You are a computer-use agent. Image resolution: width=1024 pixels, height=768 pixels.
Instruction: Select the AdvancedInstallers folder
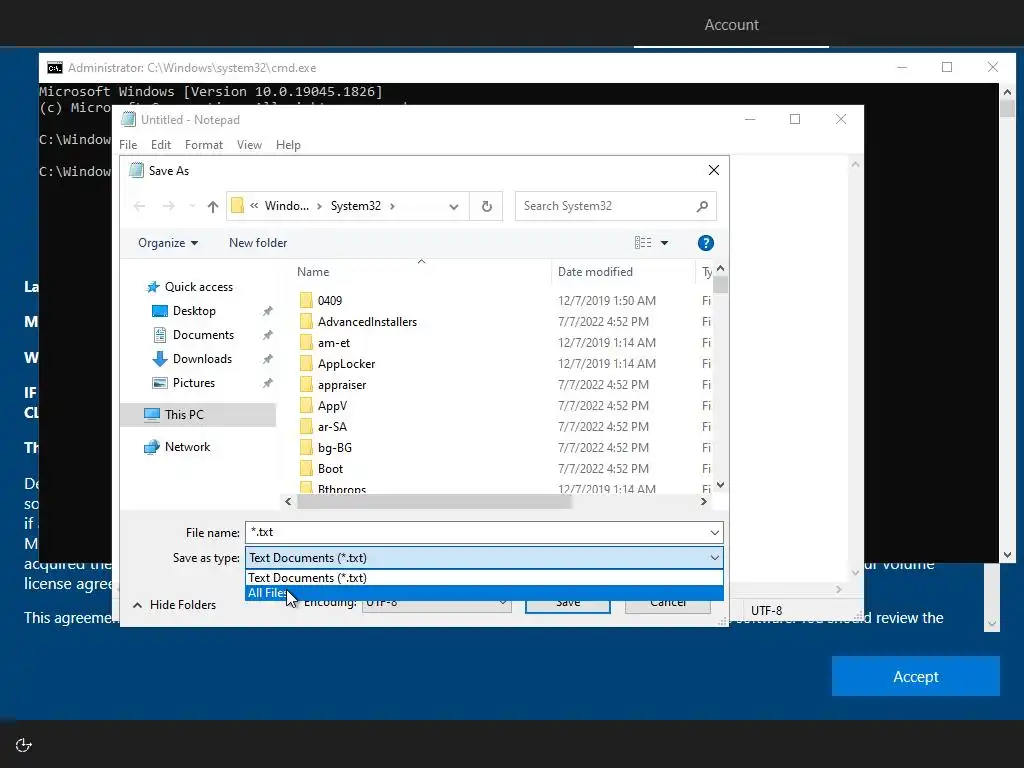click(x=367, y=322)
